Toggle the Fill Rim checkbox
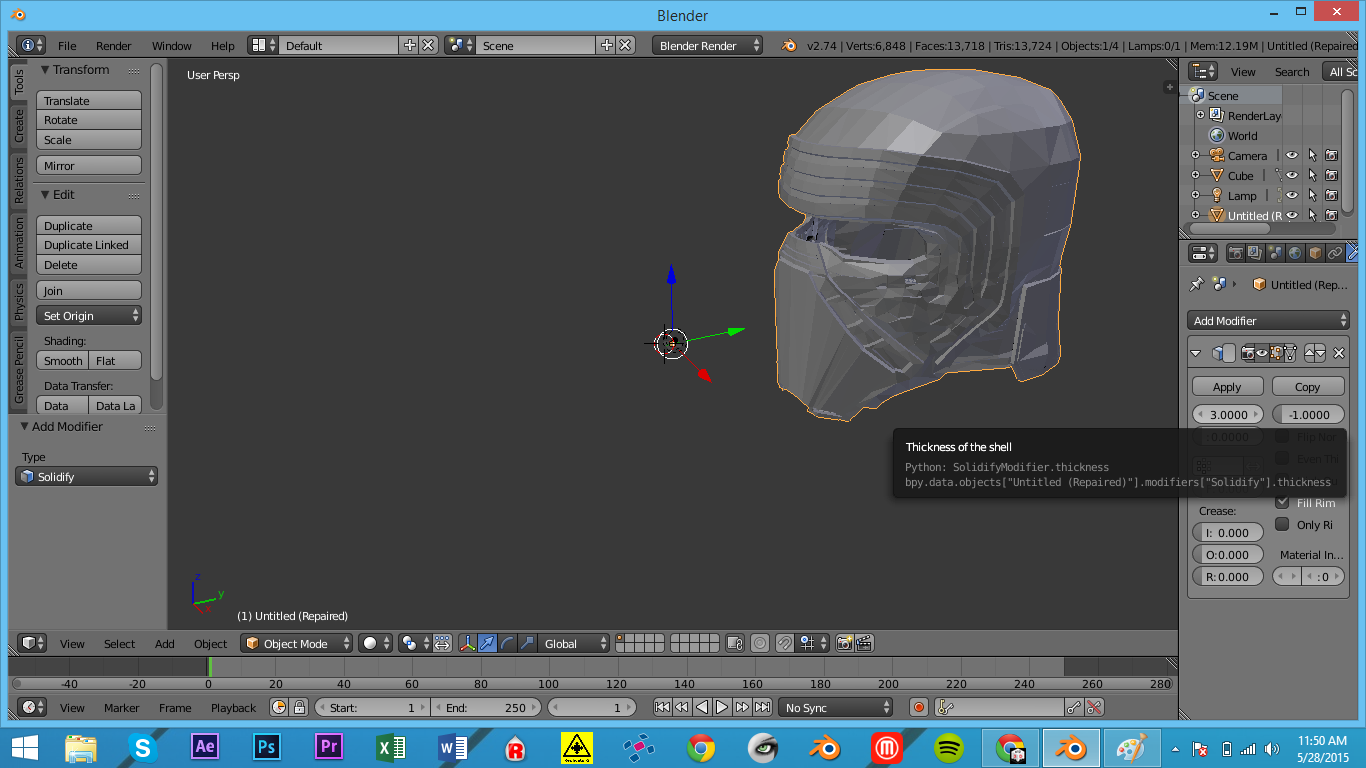This screenshot has height=768, width=1366. (x=1282, y=502)
